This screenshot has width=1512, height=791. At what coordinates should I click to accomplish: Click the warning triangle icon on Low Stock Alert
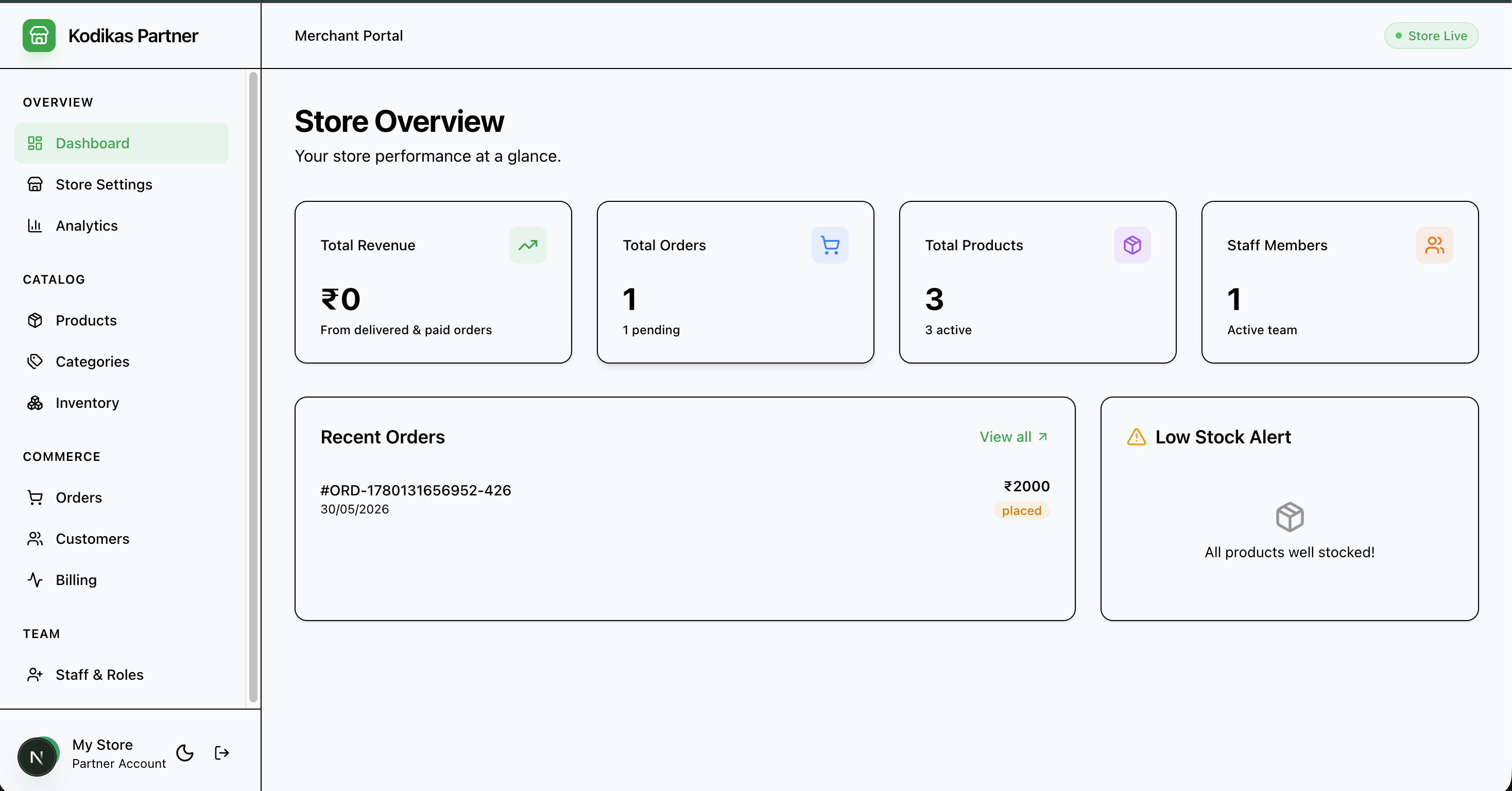click(x=1137, y=437)
